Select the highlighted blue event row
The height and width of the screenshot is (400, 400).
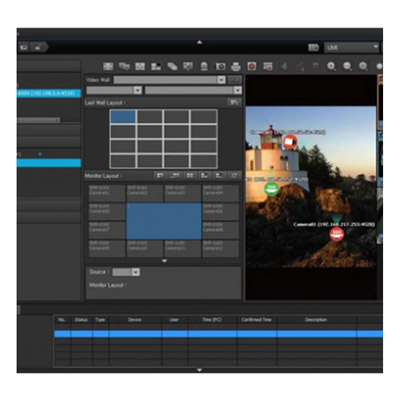[218, 334]
